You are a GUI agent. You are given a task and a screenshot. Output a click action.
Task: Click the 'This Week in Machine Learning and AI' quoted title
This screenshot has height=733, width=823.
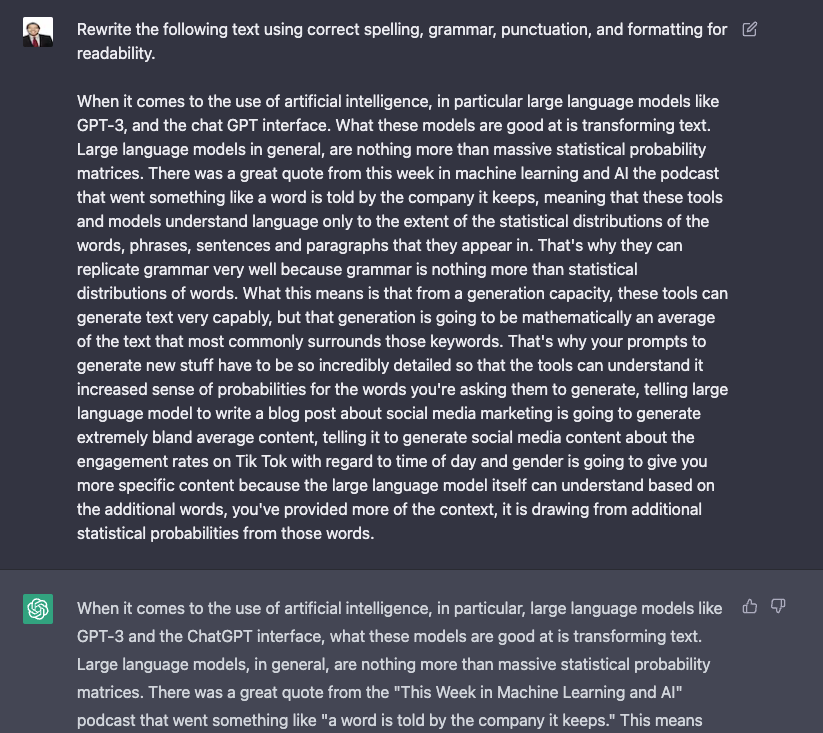[541, 693]
